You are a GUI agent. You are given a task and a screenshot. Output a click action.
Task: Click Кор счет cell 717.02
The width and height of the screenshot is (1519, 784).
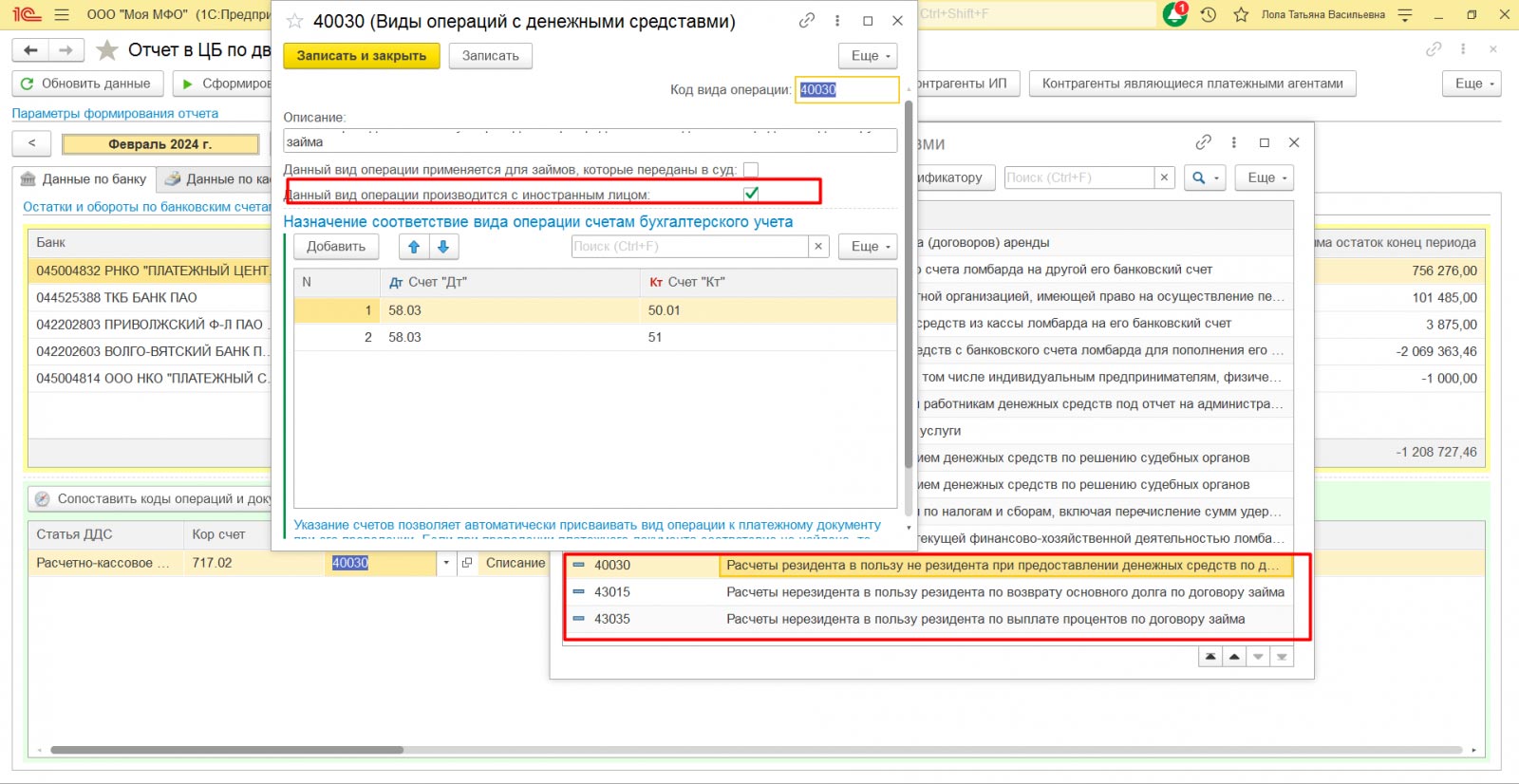tap(254, 563)
